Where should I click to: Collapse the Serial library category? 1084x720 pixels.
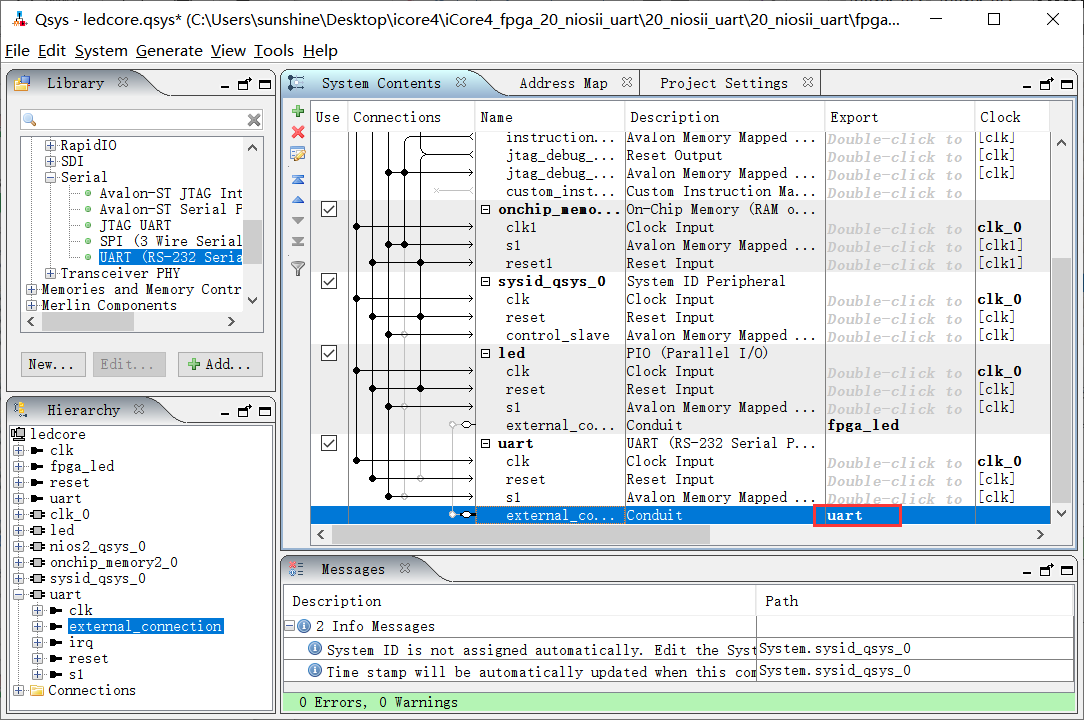pos(50,177)
